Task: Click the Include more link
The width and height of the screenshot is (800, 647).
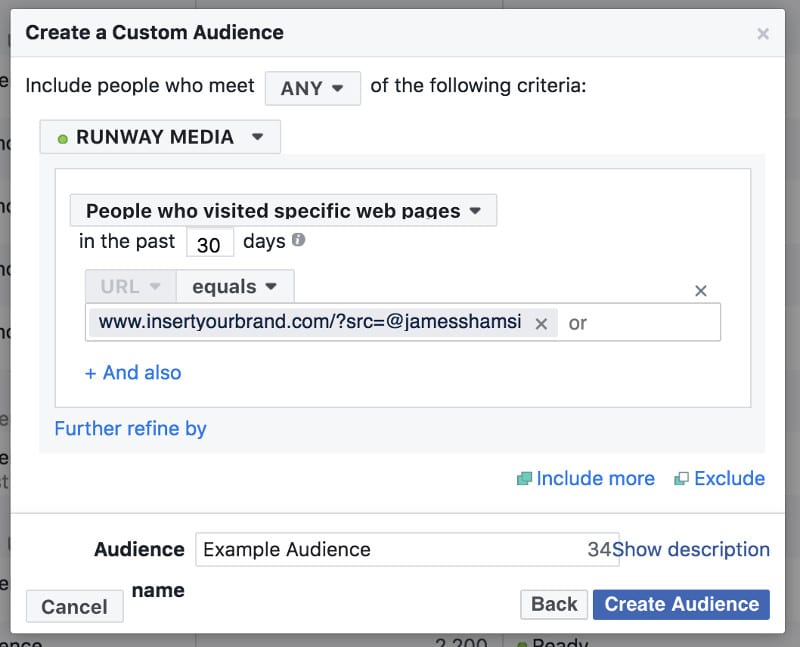Action: [595, 479]
